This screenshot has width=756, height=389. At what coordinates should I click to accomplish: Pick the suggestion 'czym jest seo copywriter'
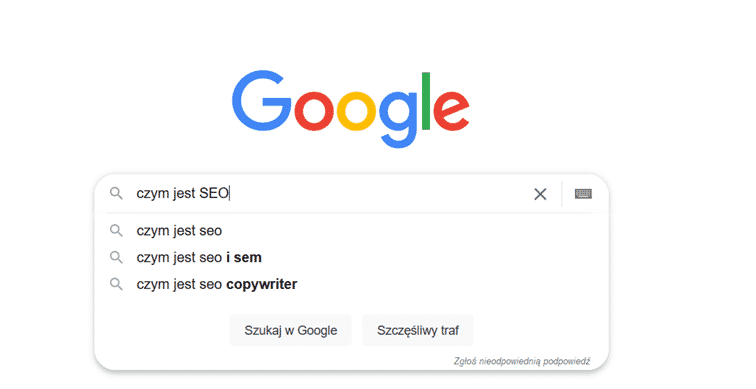pos(351,284)
